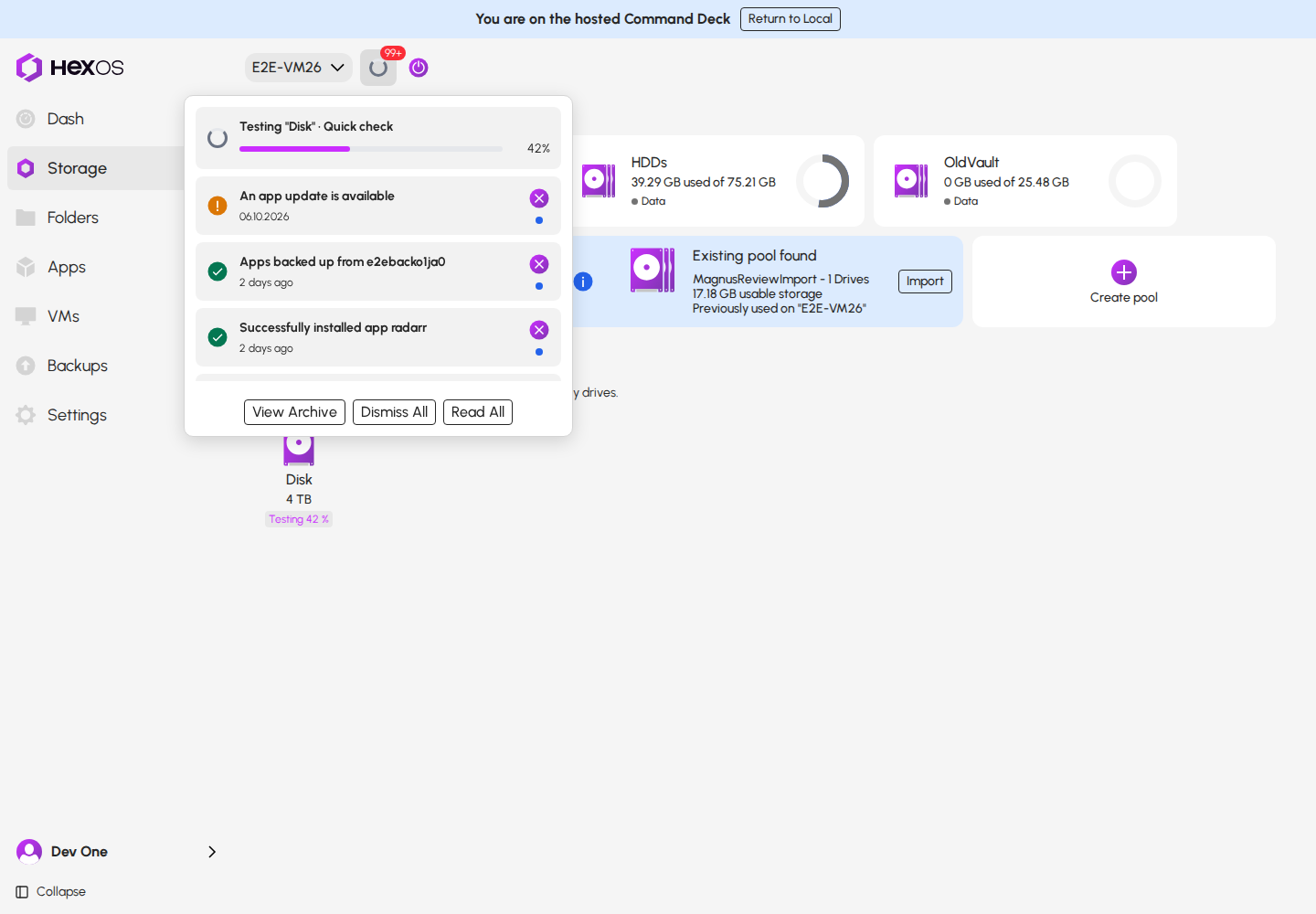Image resolution: width=1316 pixels, height=914 pixels.
Task: Open Backups in sidebar
Action: click(x=77, y=366)
